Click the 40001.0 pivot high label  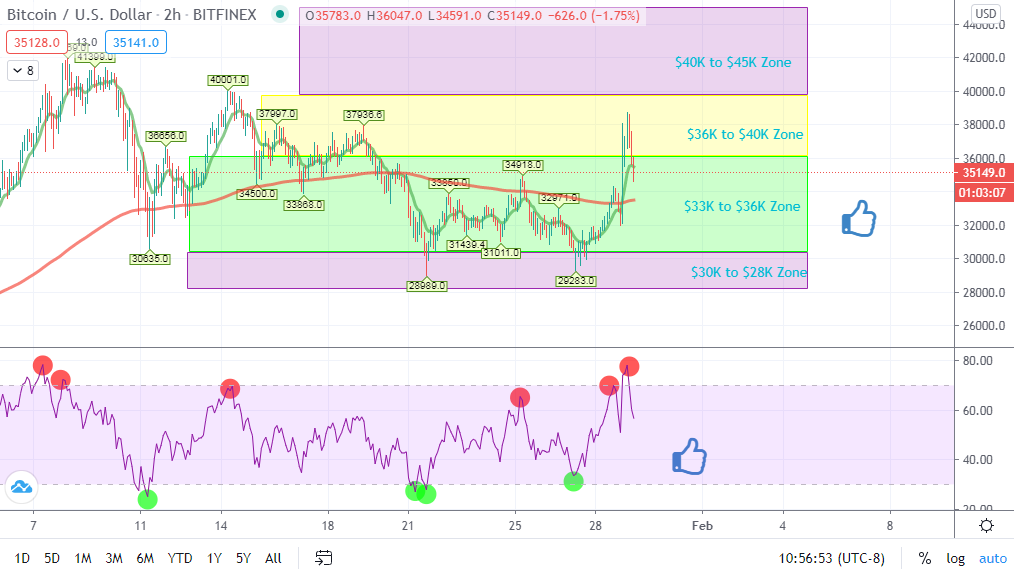pos(228,80)
